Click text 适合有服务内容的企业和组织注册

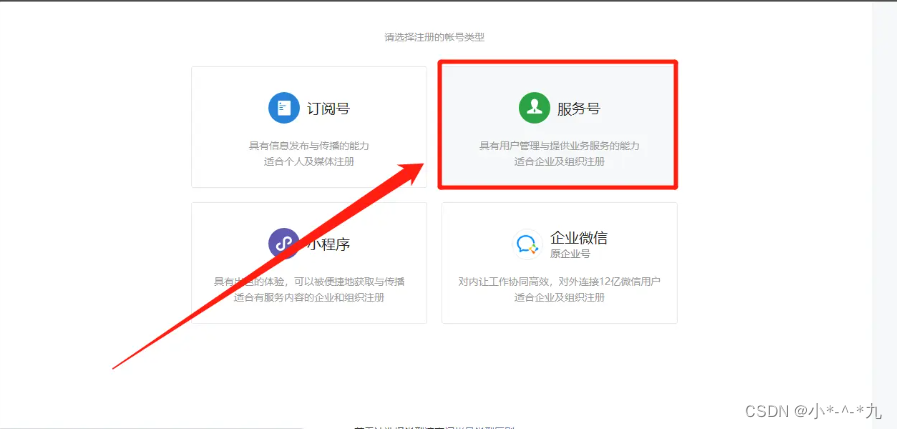(x=309, y=297)
